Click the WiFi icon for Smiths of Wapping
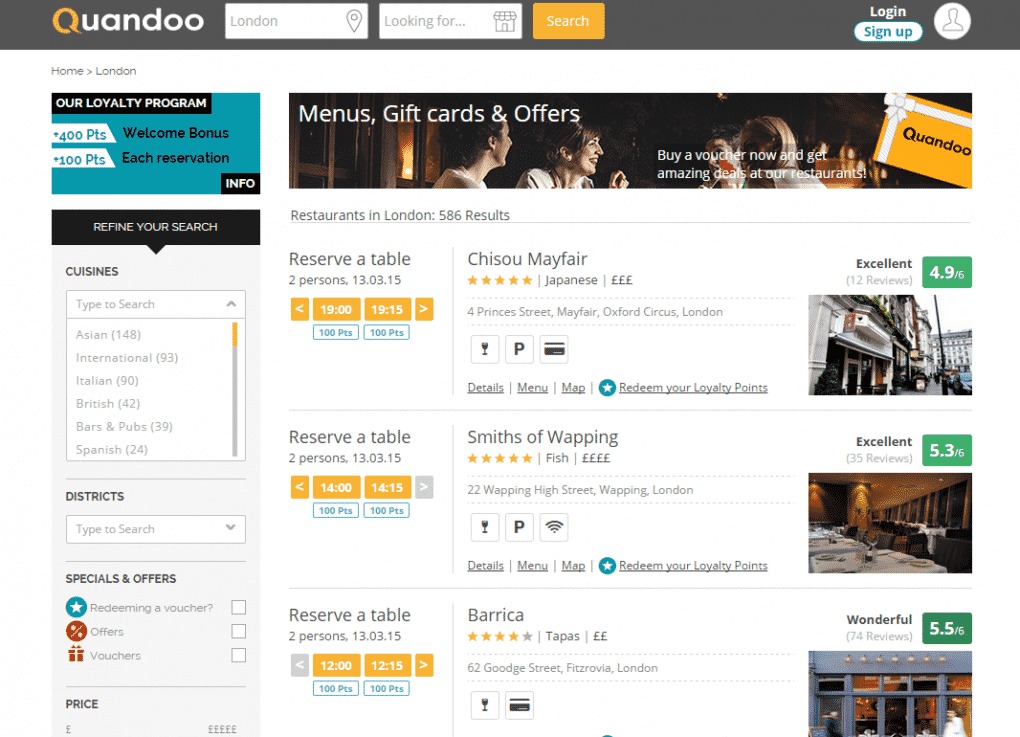 pos(554,527)
